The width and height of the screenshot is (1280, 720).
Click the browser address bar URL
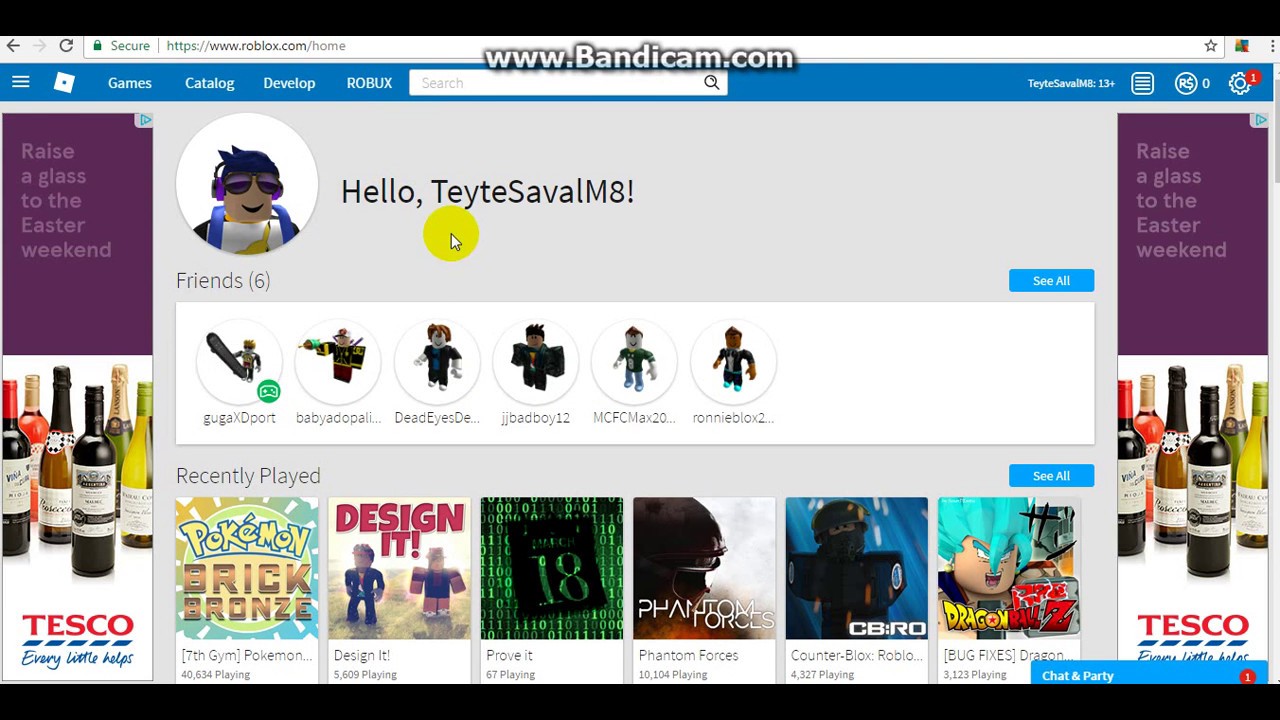tap(256, 46)
